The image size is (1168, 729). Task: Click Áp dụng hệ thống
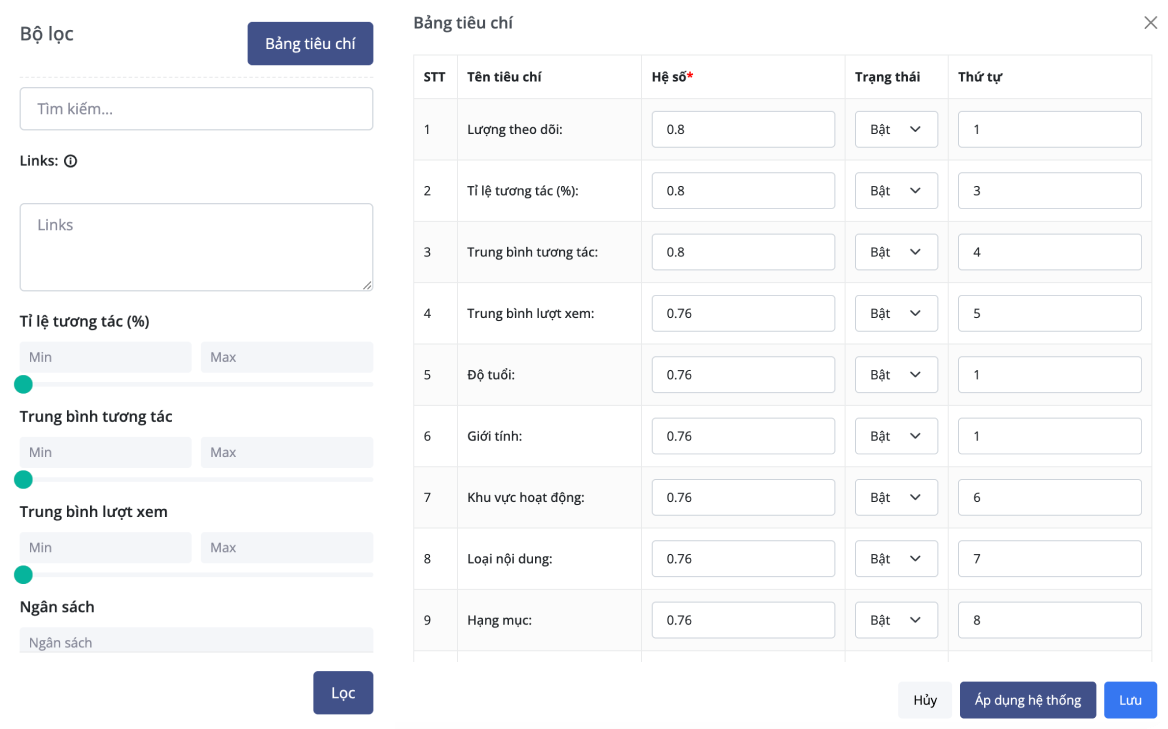pos(1027,700)
